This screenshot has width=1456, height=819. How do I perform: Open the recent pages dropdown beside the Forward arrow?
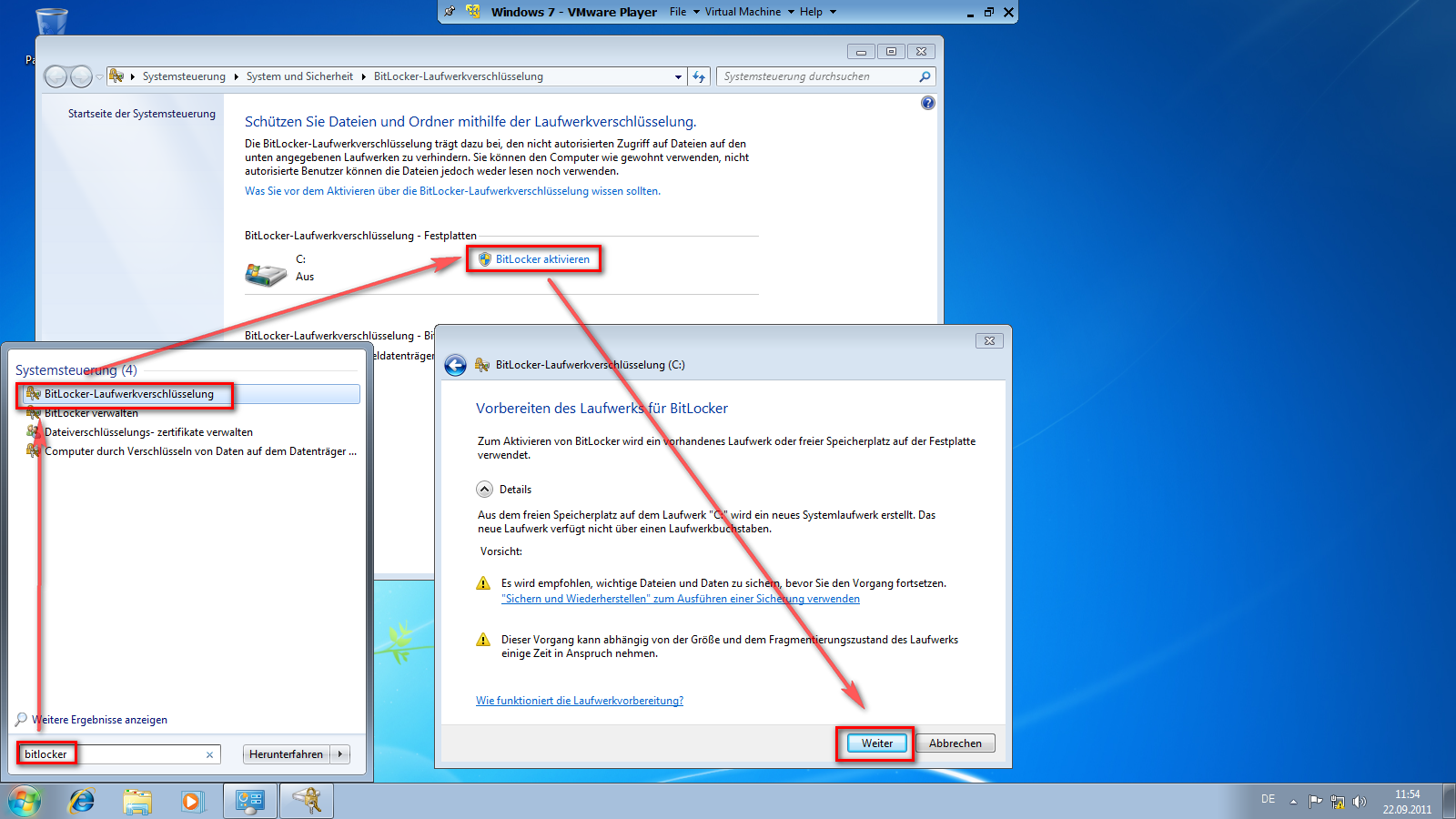pyautogui.click(x=99, y=76)
